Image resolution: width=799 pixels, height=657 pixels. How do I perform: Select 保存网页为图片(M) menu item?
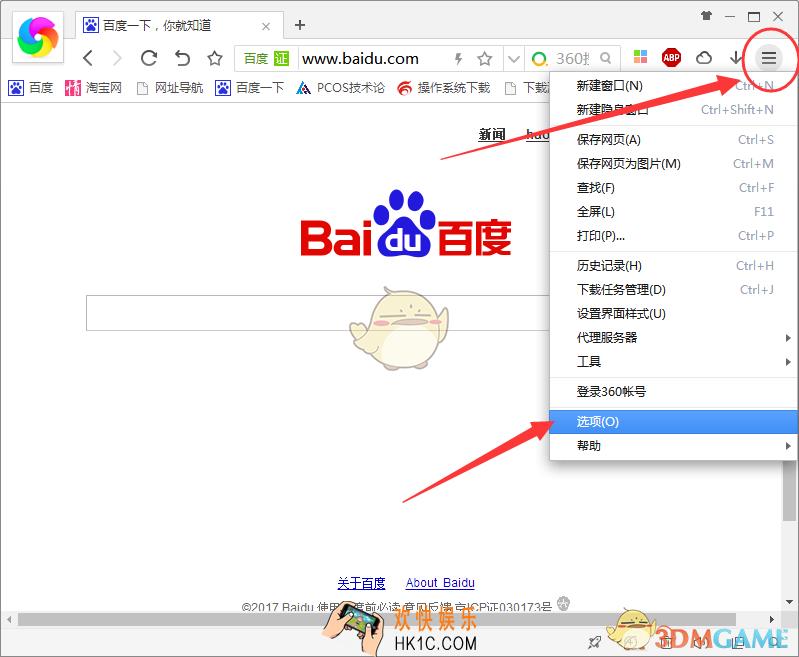674,164
